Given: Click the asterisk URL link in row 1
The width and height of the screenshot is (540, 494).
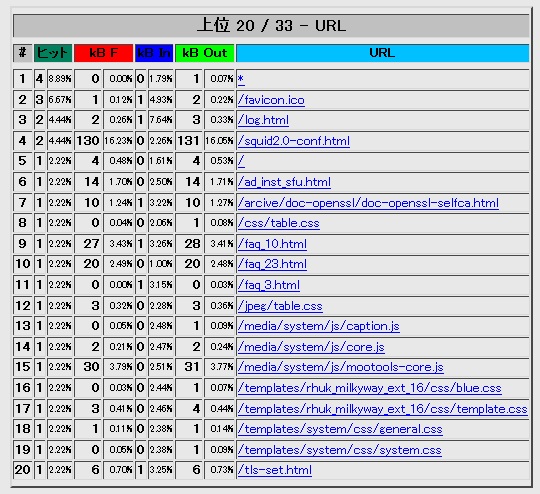Looking at the screenshot, I should (x=241, y=79).
